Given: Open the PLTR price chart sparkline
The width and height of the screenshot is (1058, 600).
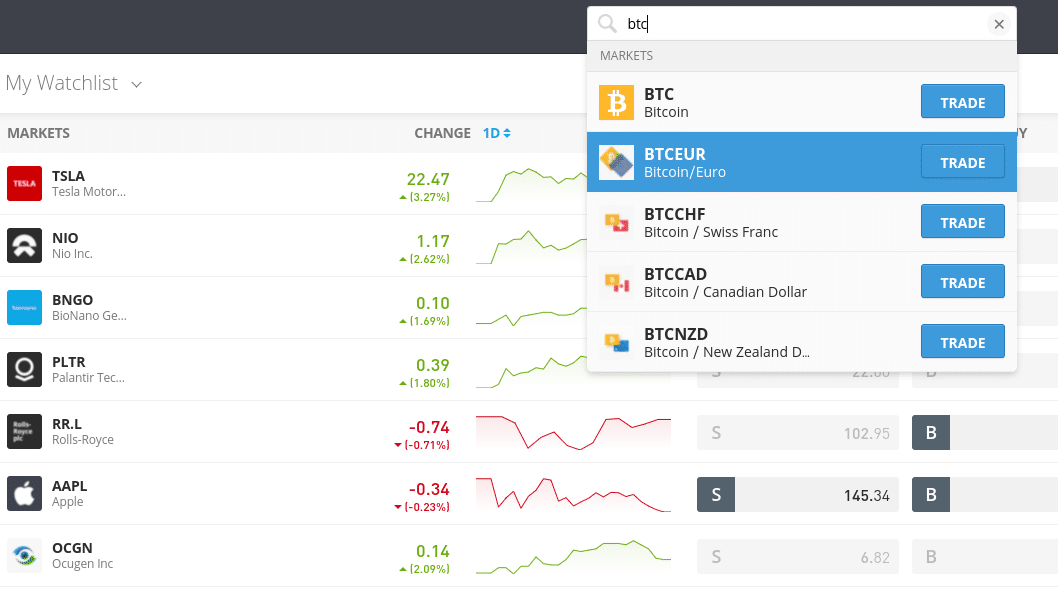Looking at the screenshot, I should coord(531,371).
